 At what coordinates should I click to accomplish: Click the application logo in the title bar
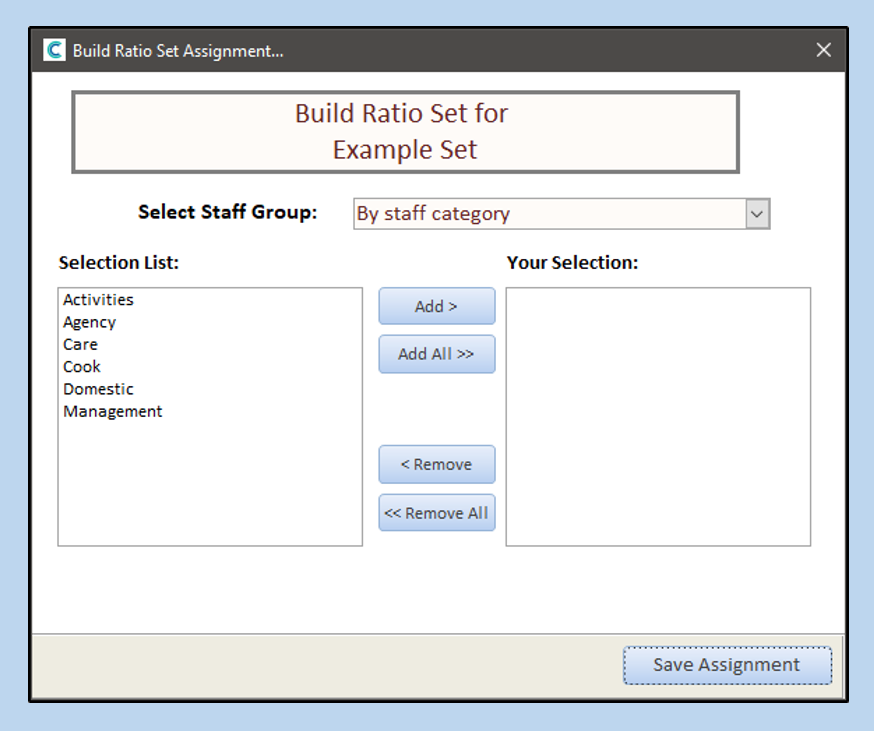[x=54, y=50]
